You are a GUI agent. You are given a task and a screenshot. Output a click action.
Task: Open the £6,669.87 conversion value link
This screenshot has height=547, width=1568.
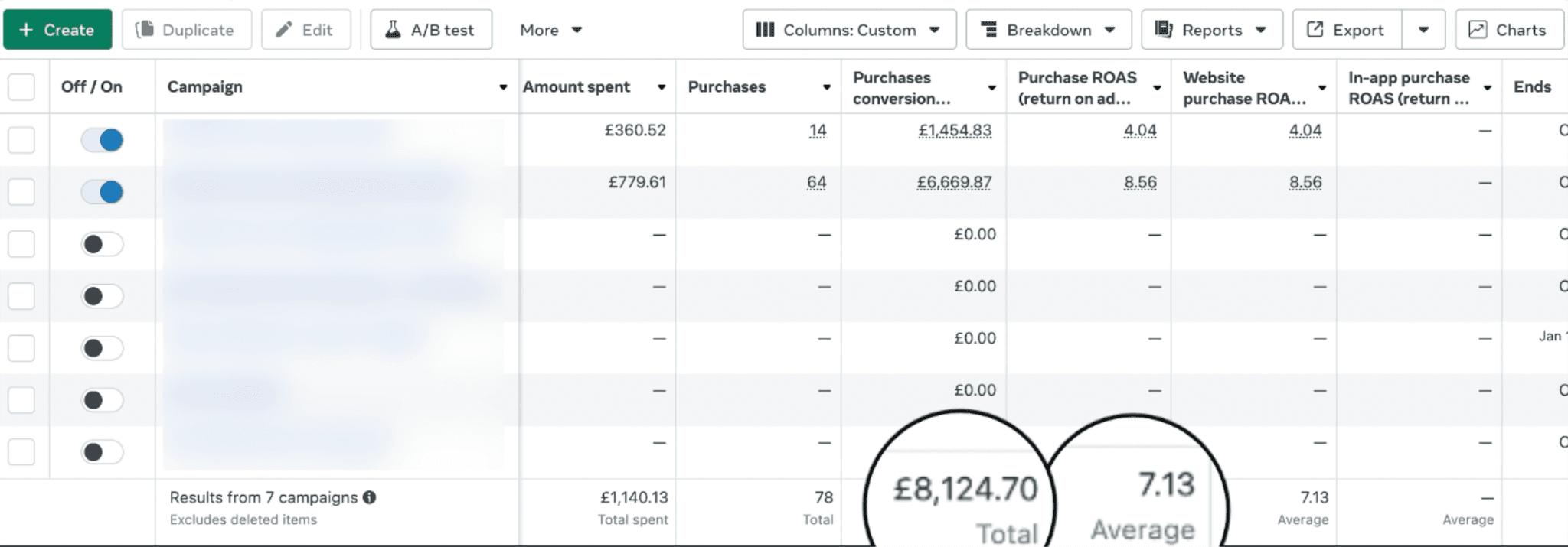pyautogui.click(x=954, y=183)
